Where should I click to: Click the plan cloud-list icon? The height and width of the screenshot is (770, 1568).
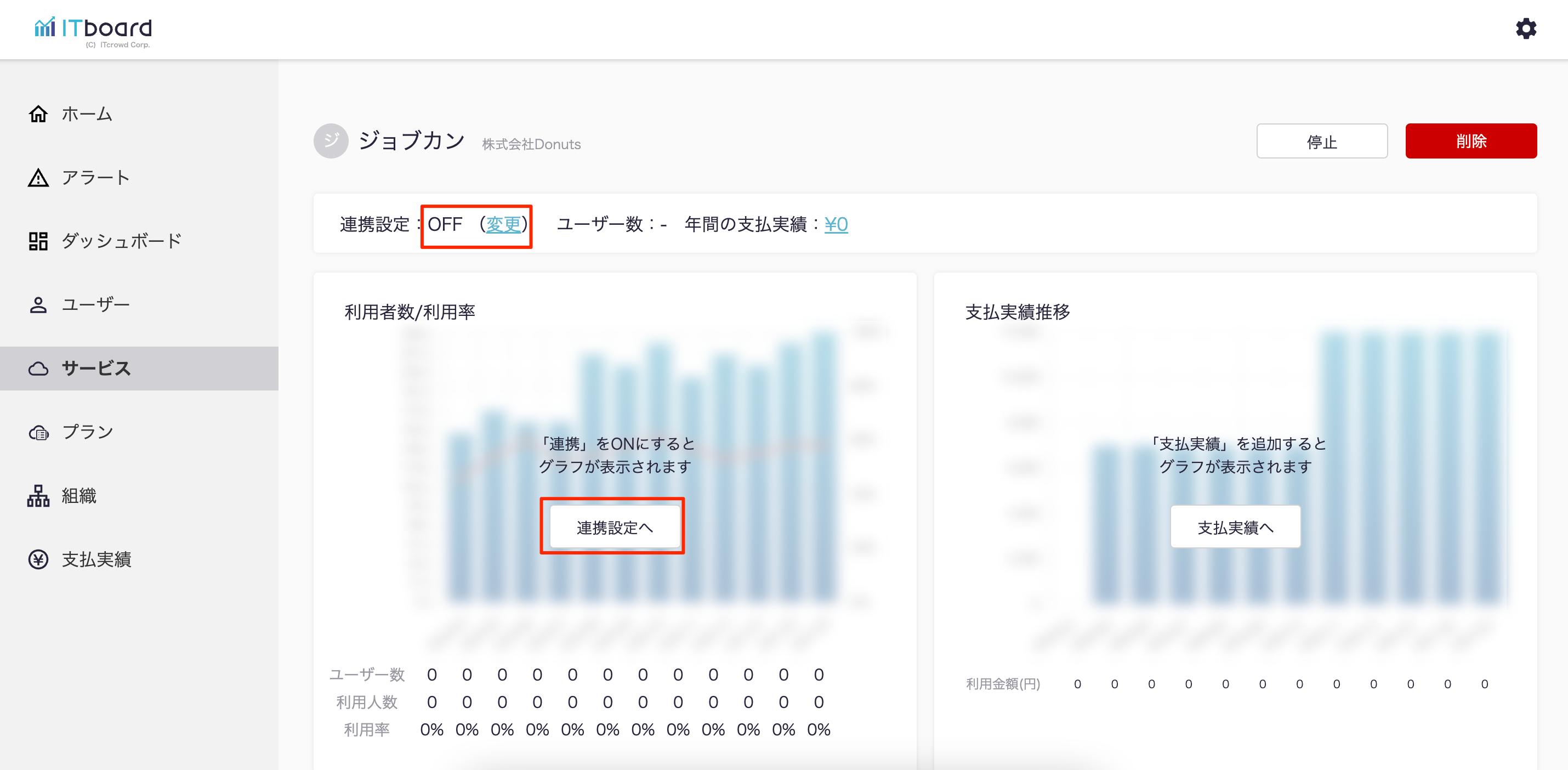pyautogui.click(x=38, y=432)
